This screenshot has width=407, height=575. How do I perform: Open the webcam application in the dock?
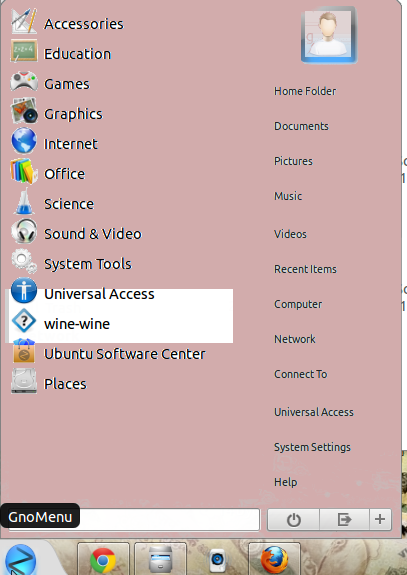click(217, 560)
